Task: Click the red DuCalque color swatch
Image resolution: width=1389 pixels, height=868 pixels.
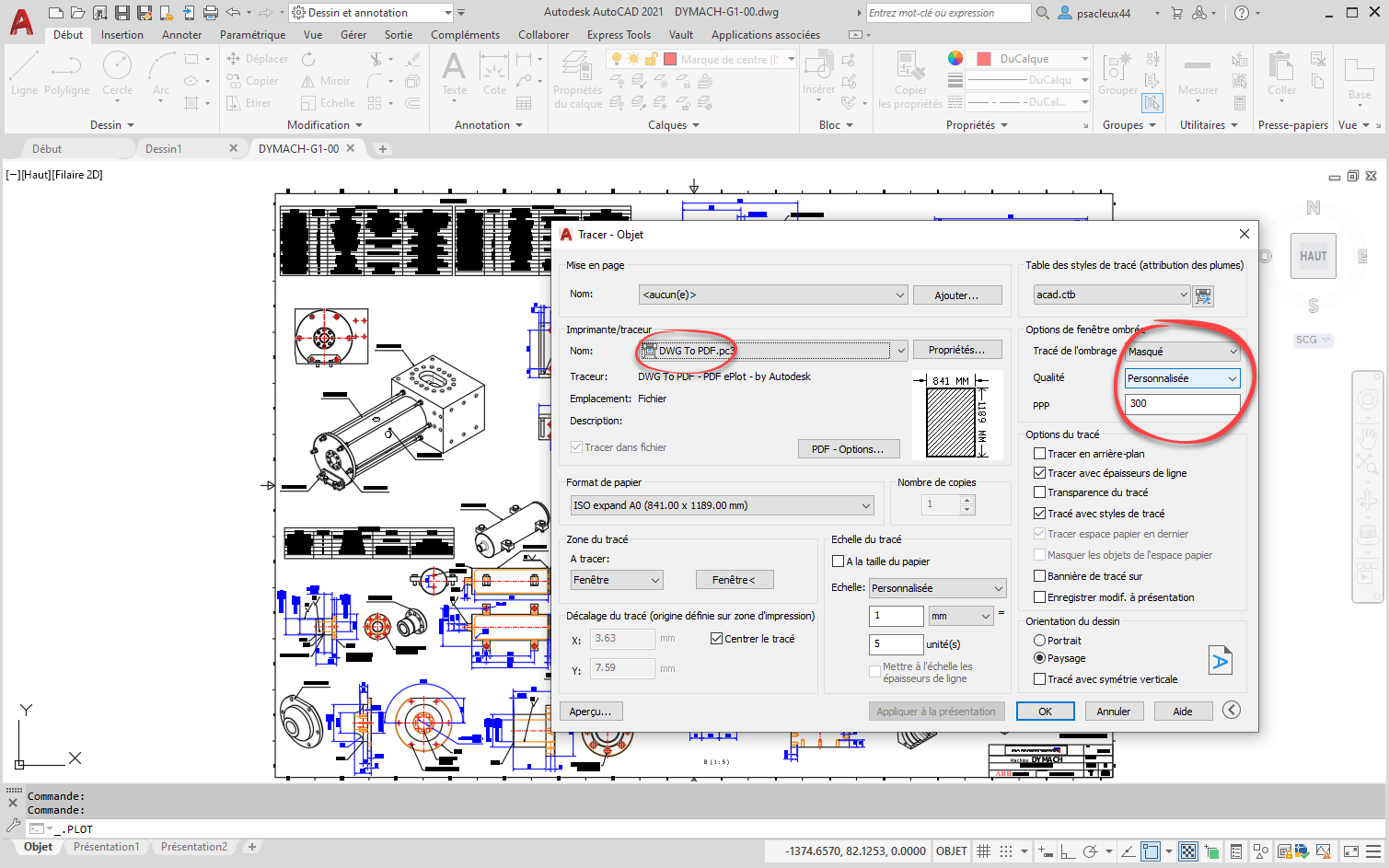Action: [x=983, y=59]
